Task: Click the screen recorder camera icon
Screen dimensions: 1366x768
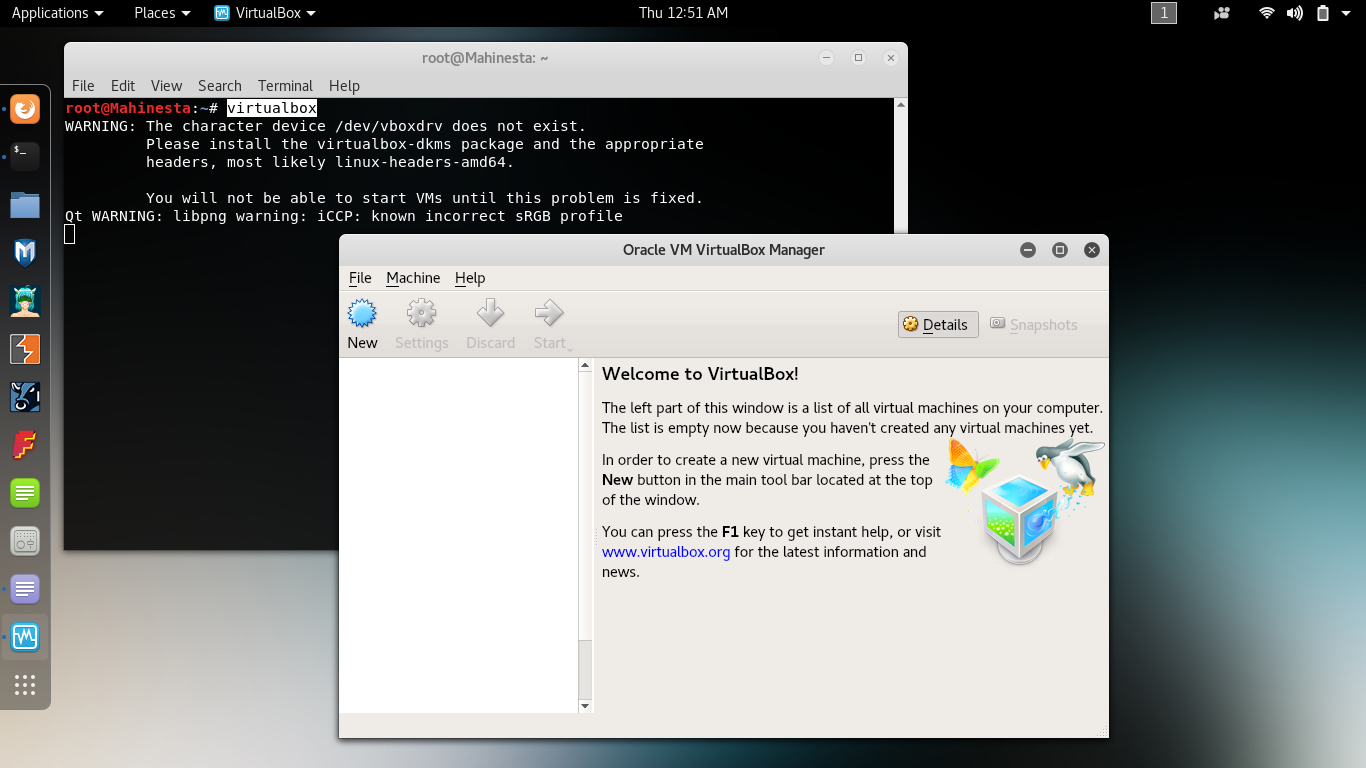Action: point(1221,13)
